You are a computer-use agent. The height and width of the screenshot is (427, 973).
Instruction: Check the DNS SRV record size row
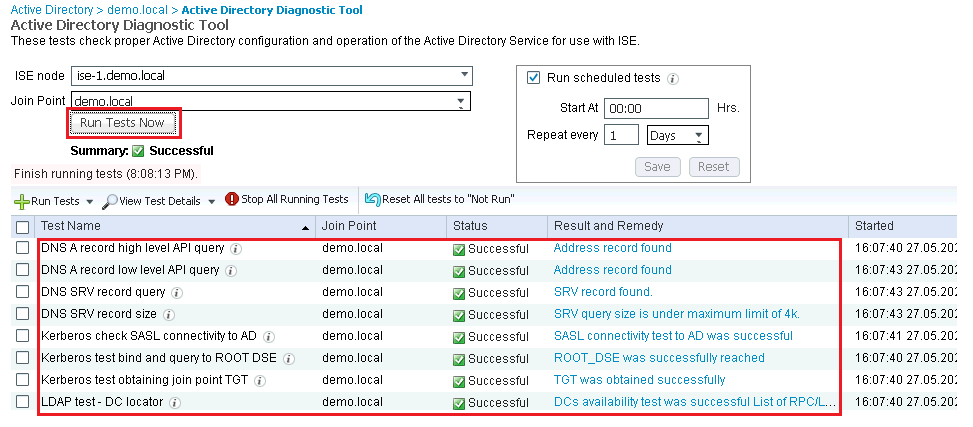pyautogui.click(x=22, y=313)
